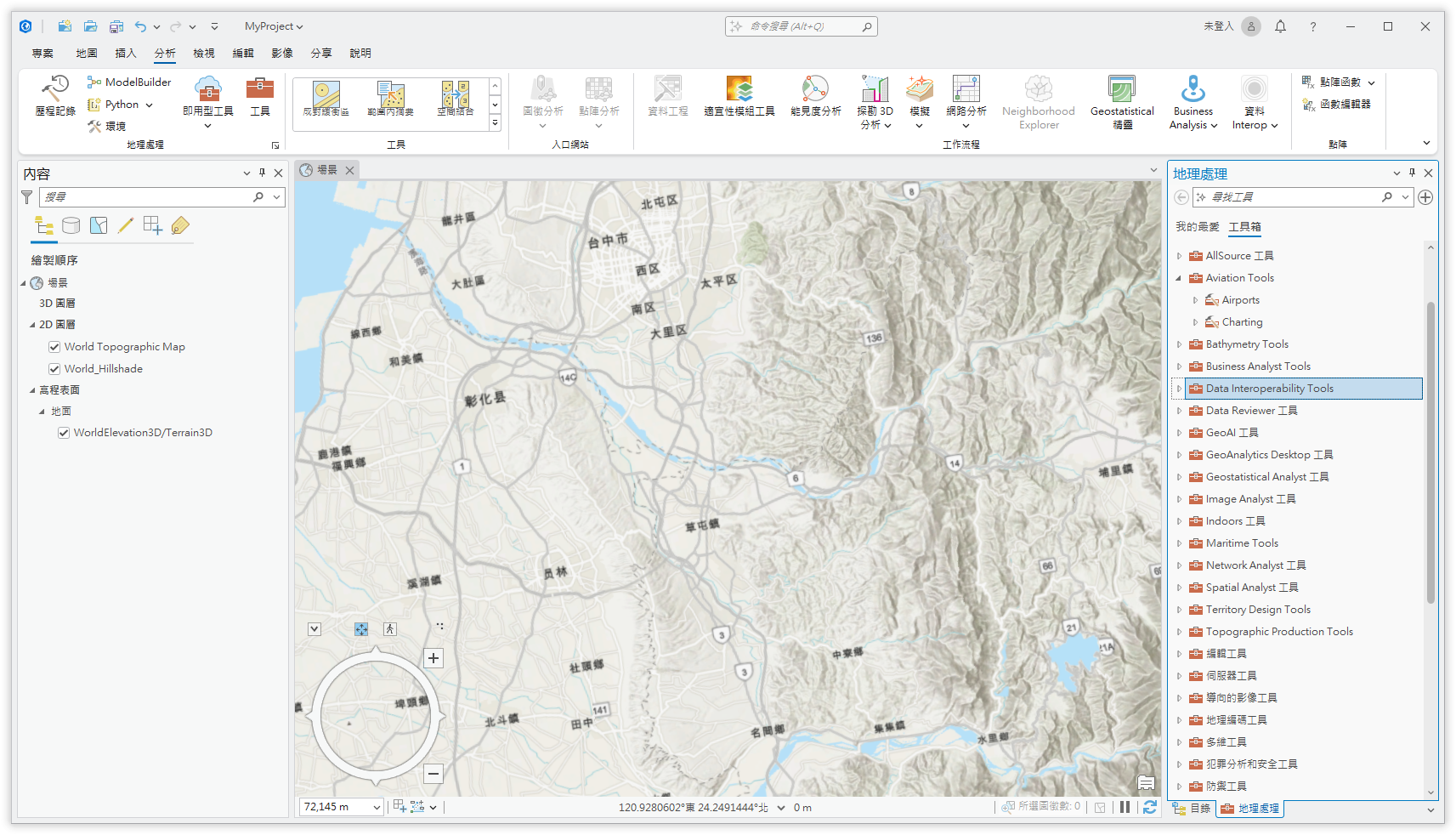
Task: Toggle auto-hide pin on Geoprocessing pane
Action: (1412, 173)
